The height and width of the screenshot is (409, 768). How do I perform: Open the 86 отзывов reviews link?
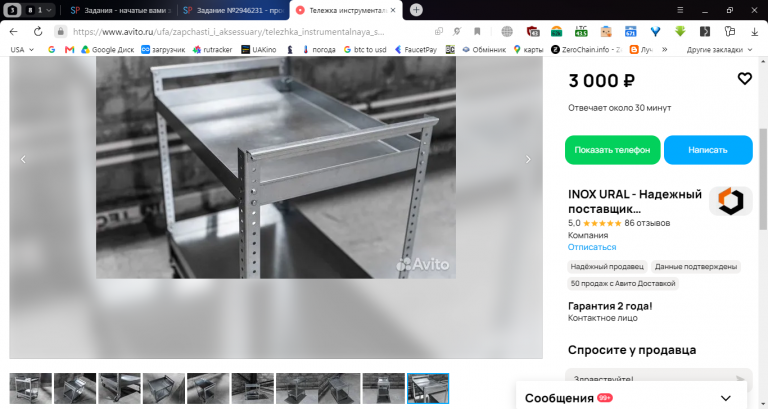(647, 223)
